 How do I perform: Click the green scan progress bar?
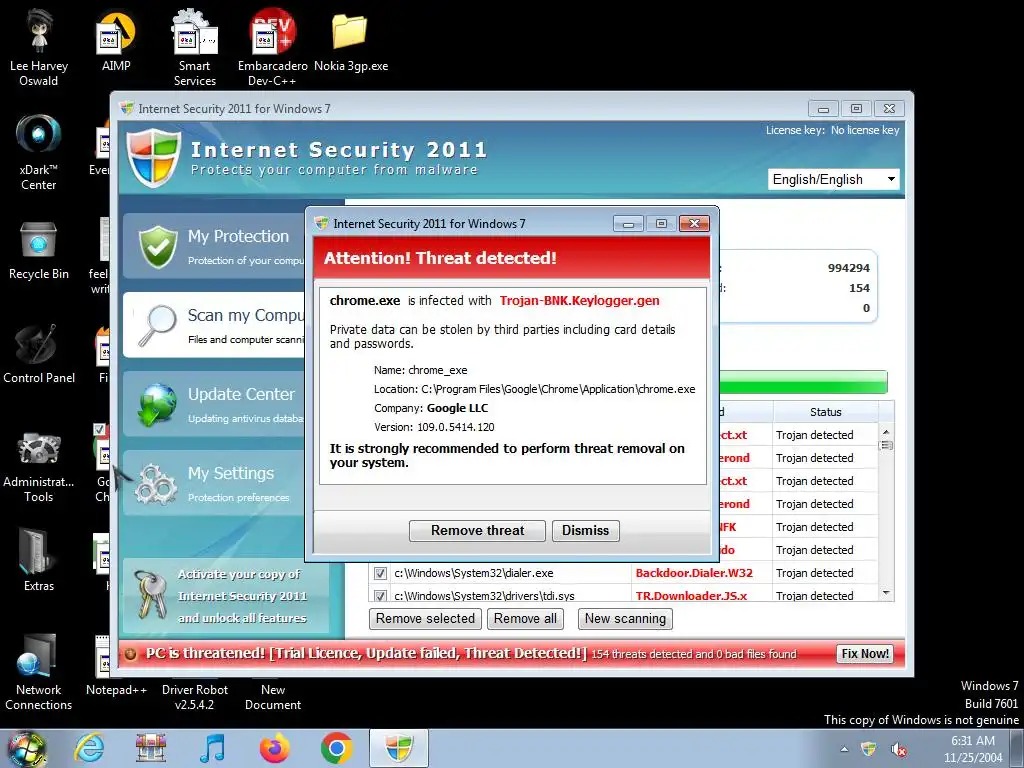tap(803, 381)
